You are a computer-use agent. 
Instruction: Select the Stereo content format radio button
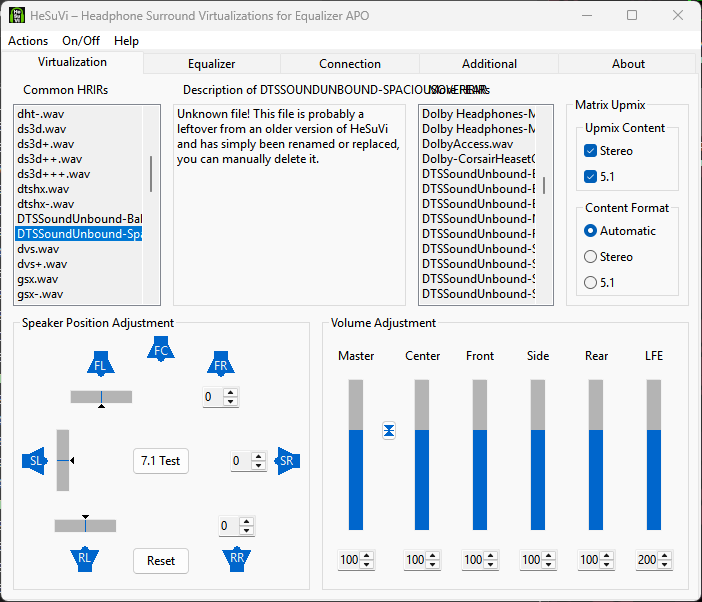coord(590,257)
